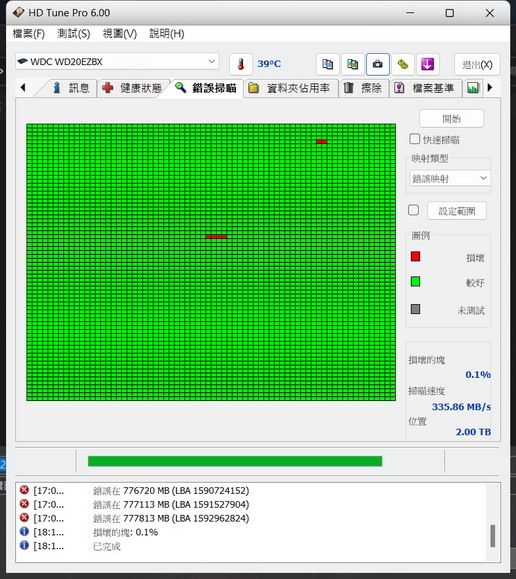The image size is (516, 579).
Task: Click the purple download arrow icon
Action: point(428,64)
